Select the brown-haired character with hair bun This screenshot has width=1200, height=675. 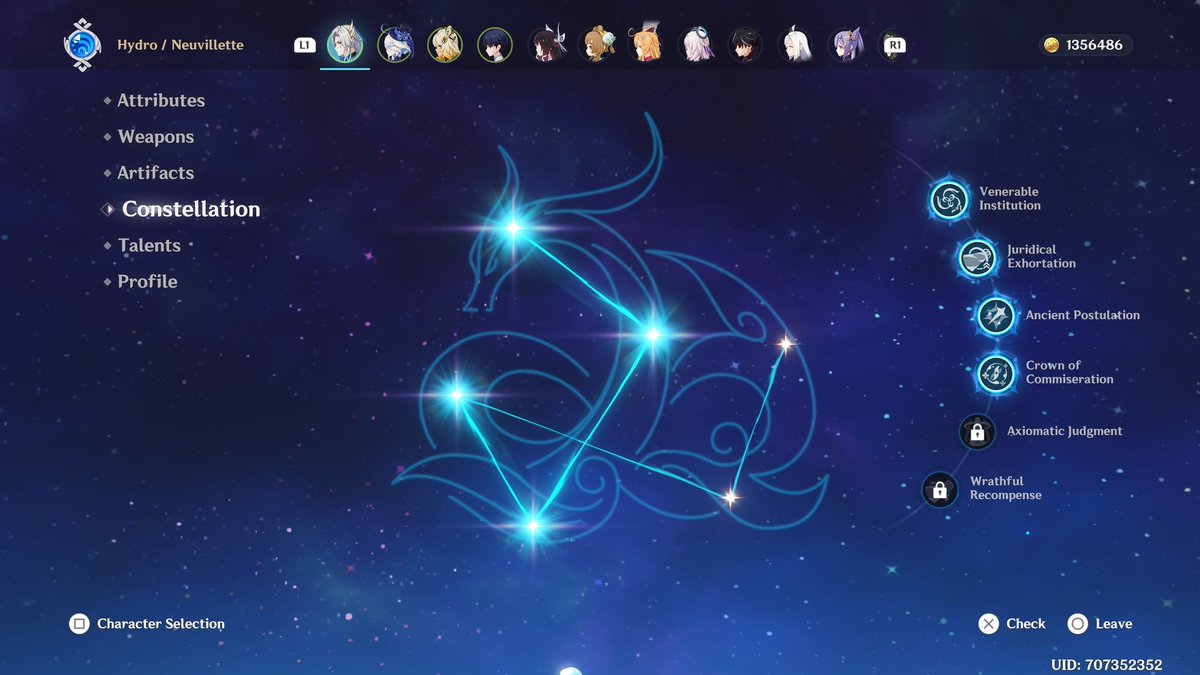596,44
